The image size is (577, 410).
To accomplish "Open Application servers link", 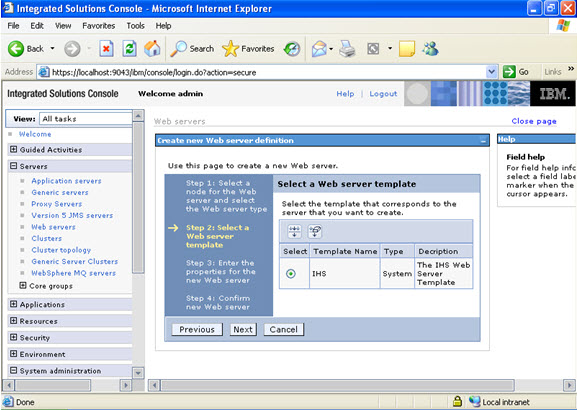I will pos(66,181).
